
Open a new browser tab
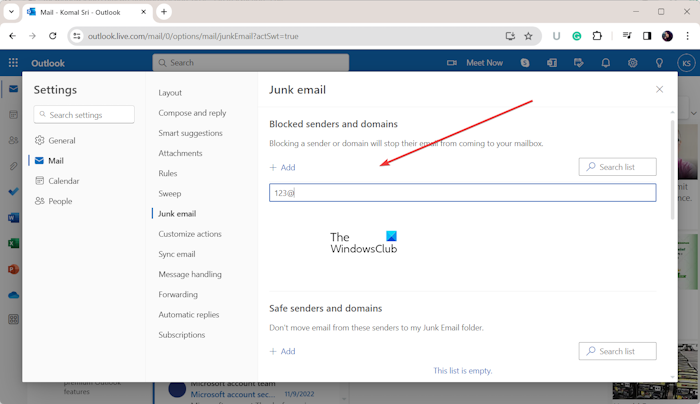tap(164, 12)
